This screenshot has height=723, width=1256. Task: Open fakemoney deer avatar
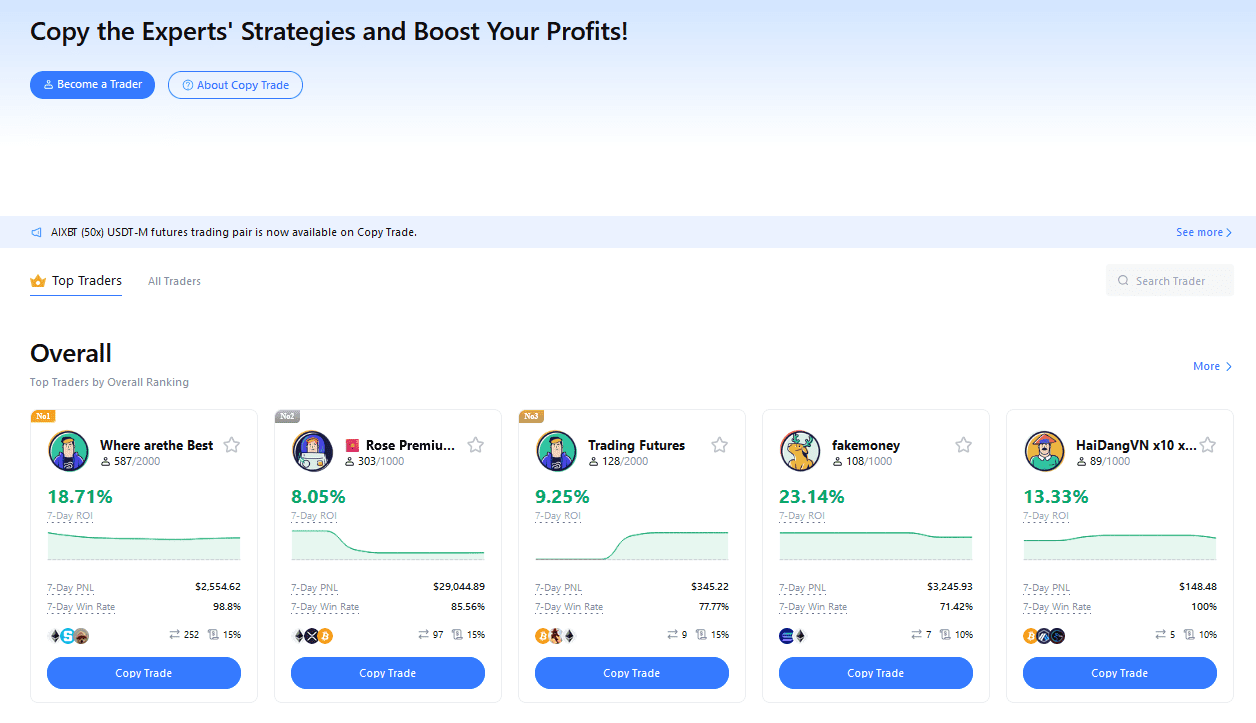[800, 451]
